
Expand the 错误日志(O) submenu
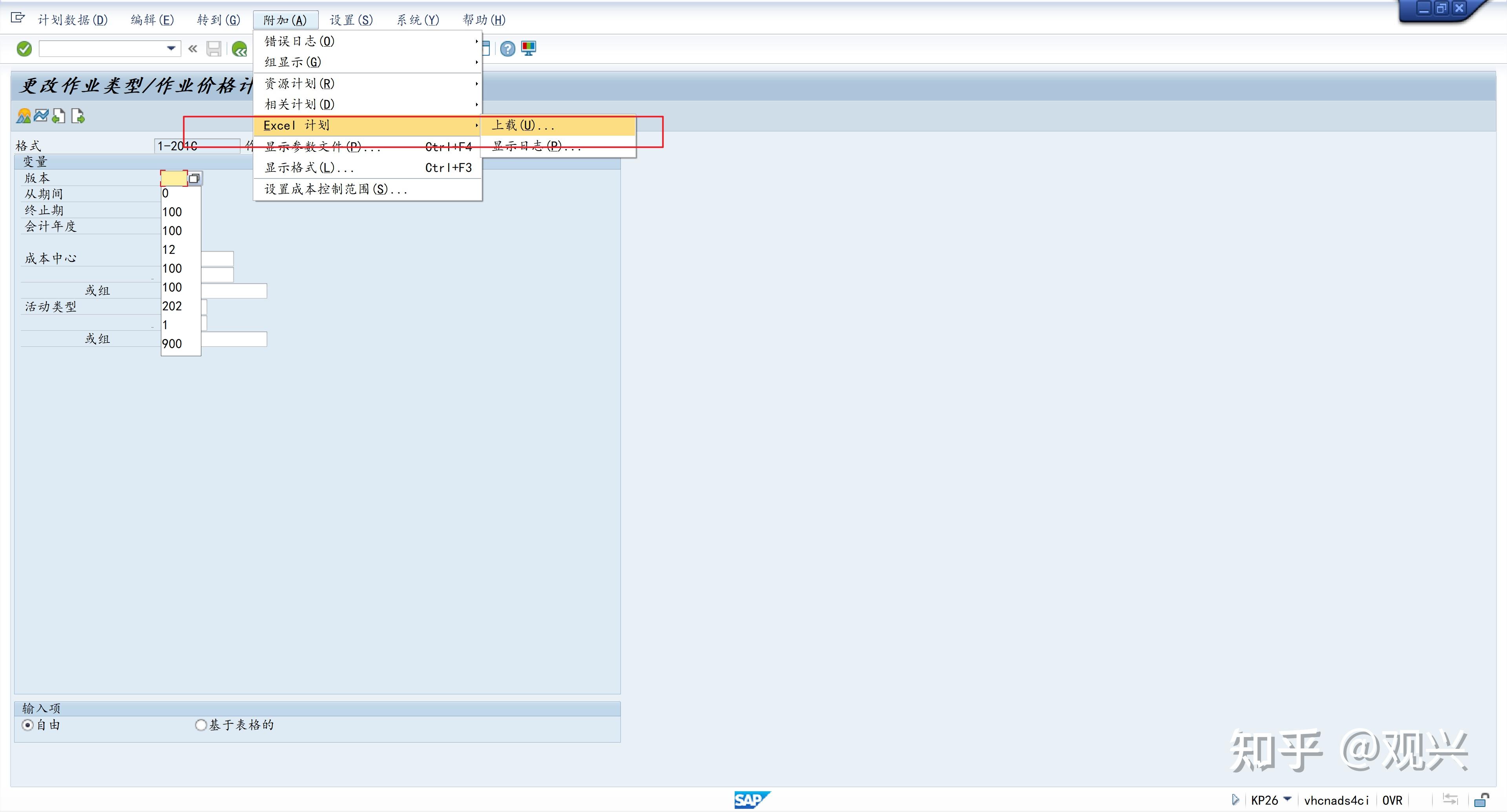pyautogui.click(x=367, y=41)
